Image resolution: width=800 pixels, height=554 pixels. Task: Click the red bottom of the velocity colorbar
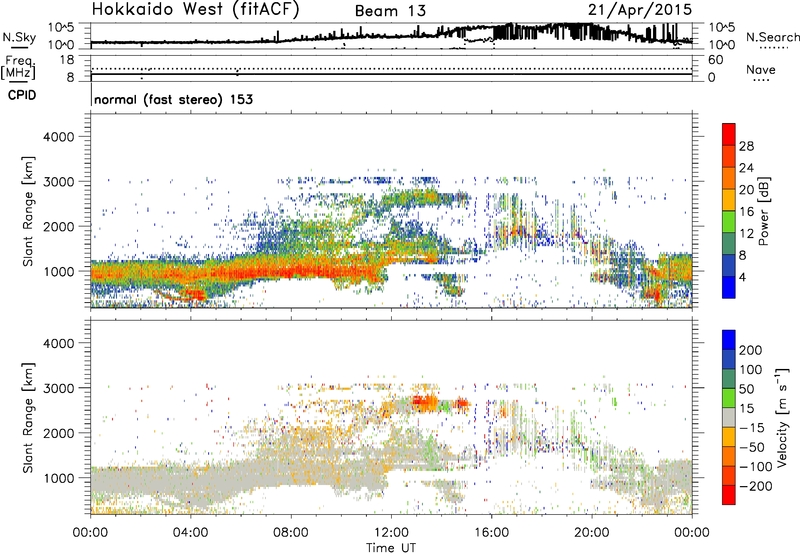pos(729,495)
